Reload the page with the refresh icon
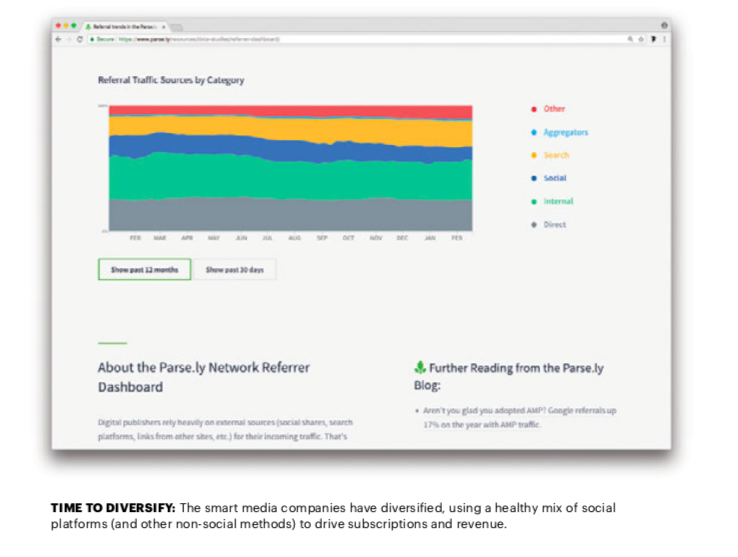This screenshot has height=557, width=738. [80, 39]
